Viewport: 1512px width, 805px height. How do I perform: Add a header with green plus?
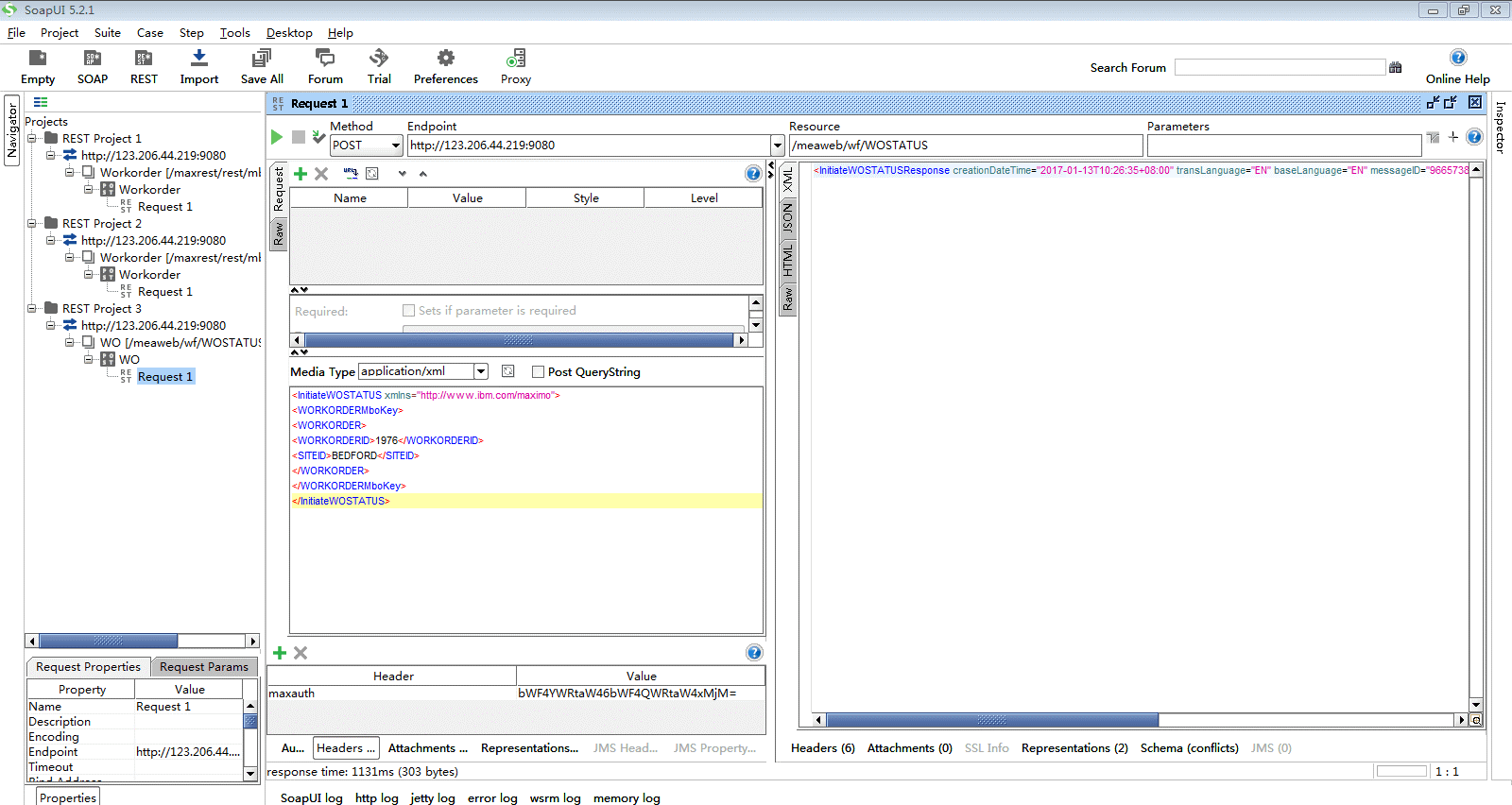(x=280, y=653)
